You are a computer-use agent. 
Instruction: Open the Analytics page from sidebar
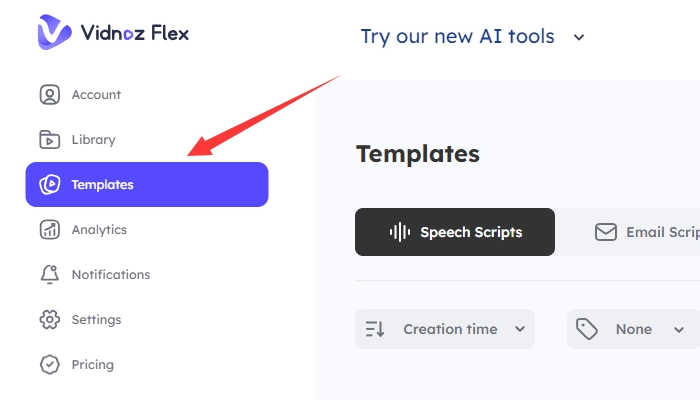click(99, 230)
